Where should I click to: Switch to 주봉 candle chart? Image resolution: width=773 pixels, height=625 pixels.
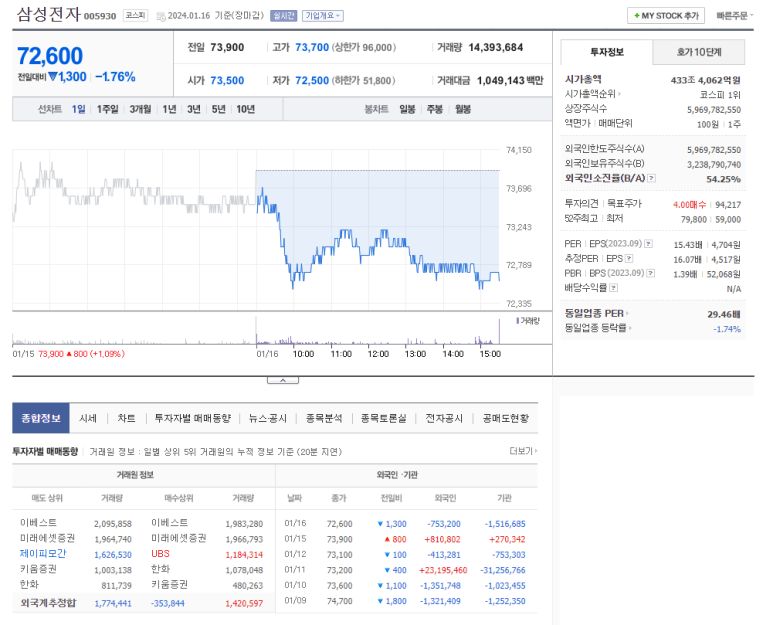(x=435, y=109)
